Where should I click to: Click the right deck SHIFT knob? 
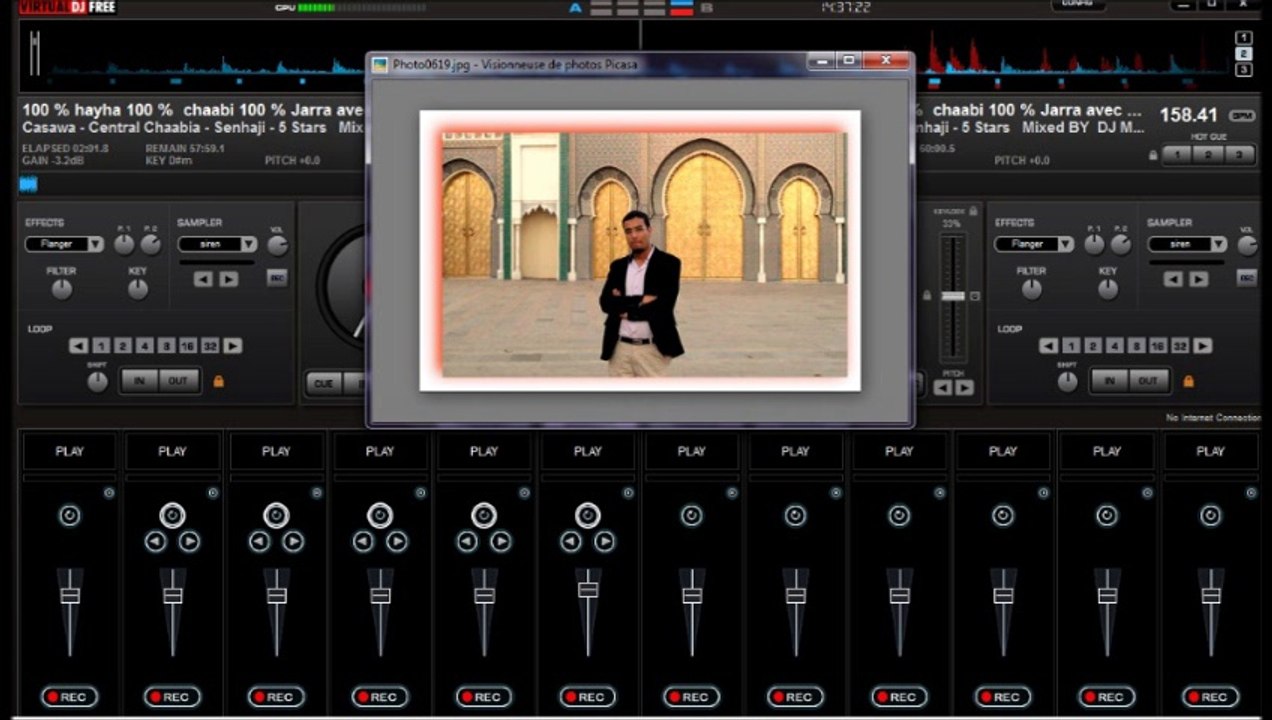pyautogui.click(x=1067, y=382)
